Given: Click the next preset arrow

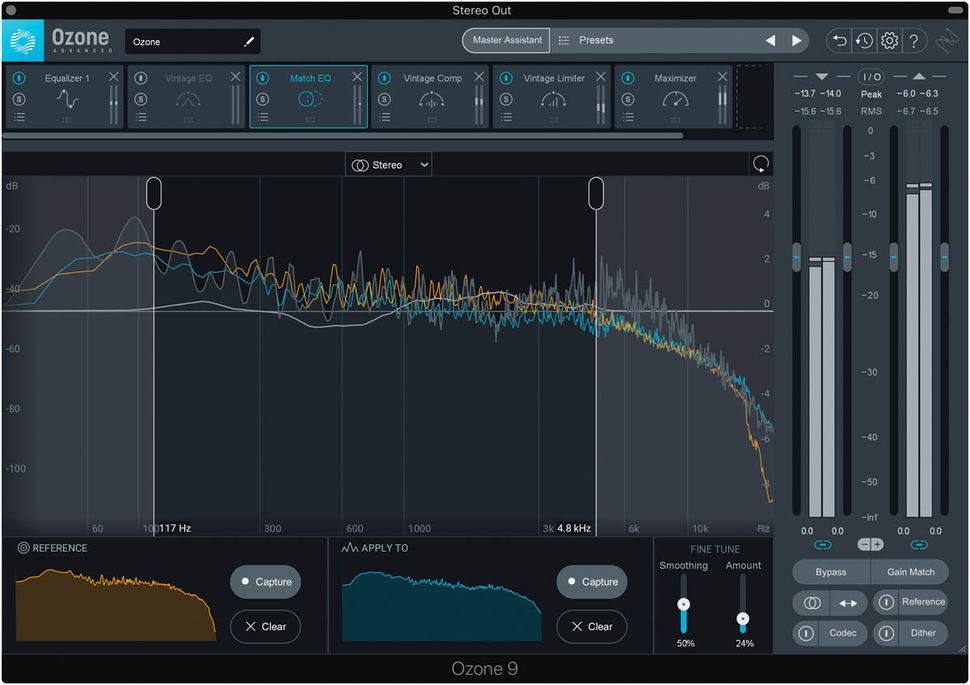Looking at the screenshot, I should 797,40.
